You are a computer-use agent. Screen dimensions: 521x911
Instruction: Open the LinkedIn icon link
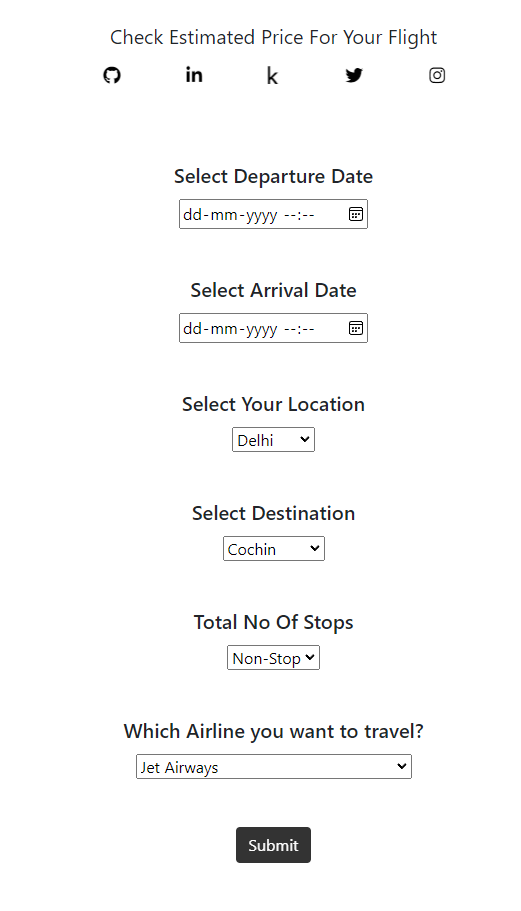coord(194,75)
